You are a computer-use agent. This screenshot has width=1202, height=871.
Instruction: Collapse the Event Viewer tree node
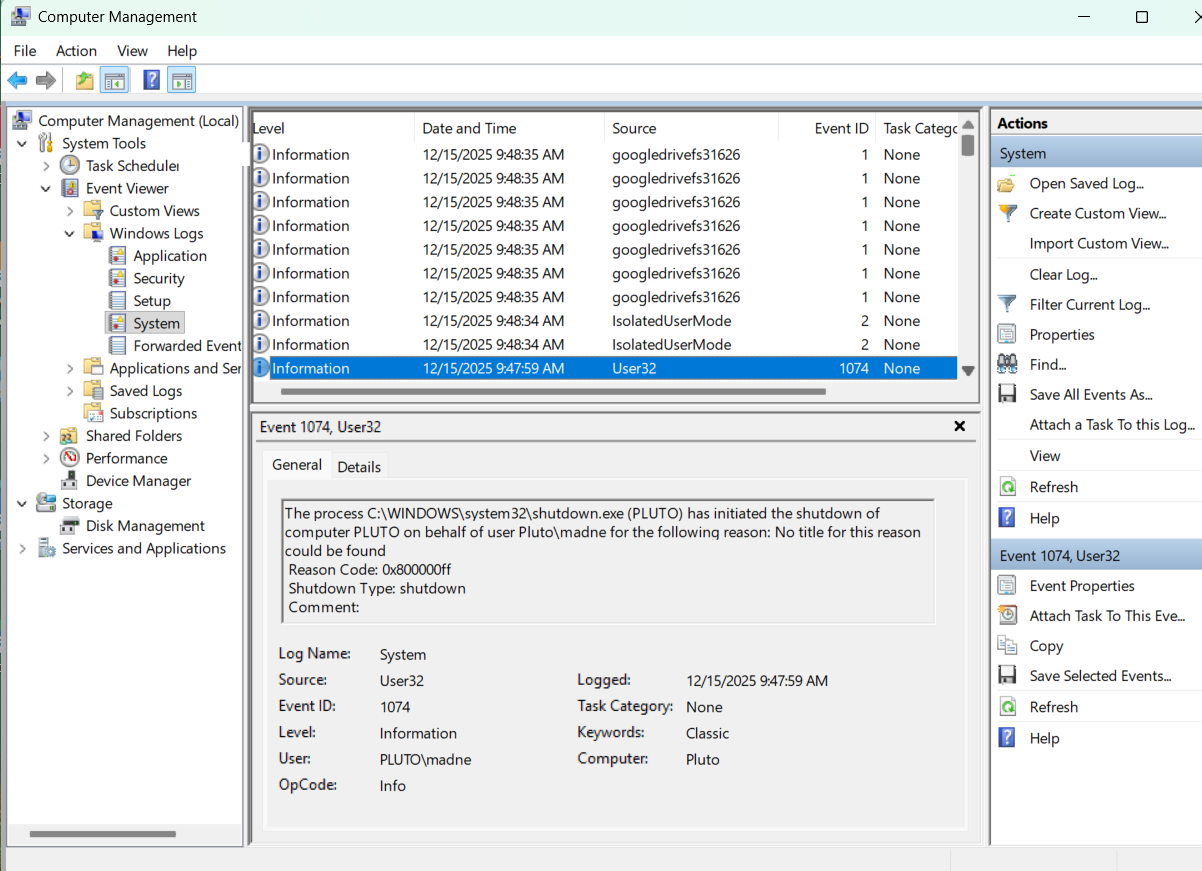click(x=46, y=188)
